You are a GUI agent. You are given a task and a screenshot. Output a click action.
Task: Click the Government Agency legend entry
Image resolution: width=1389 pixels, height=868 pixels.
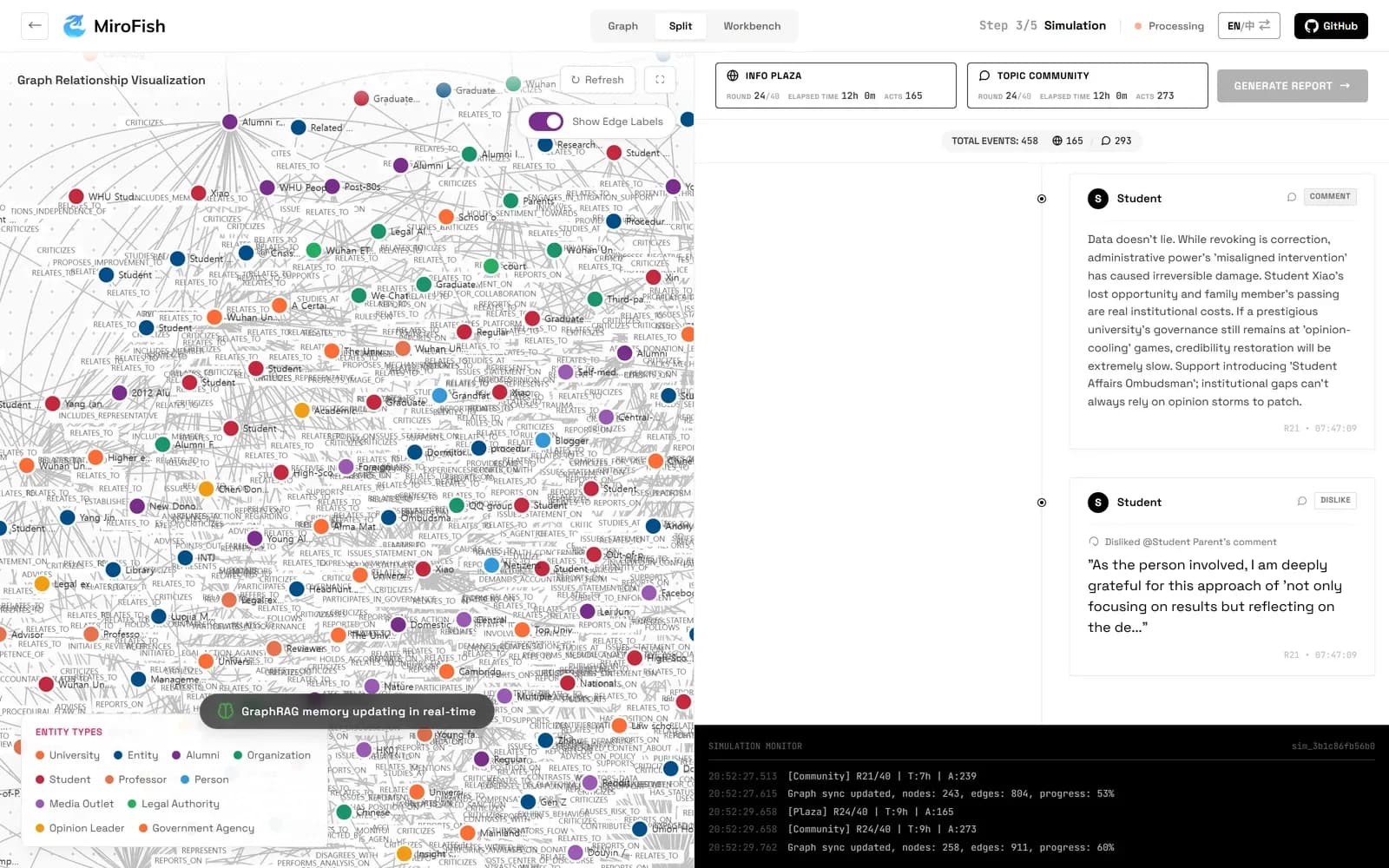tap(196, 828)
